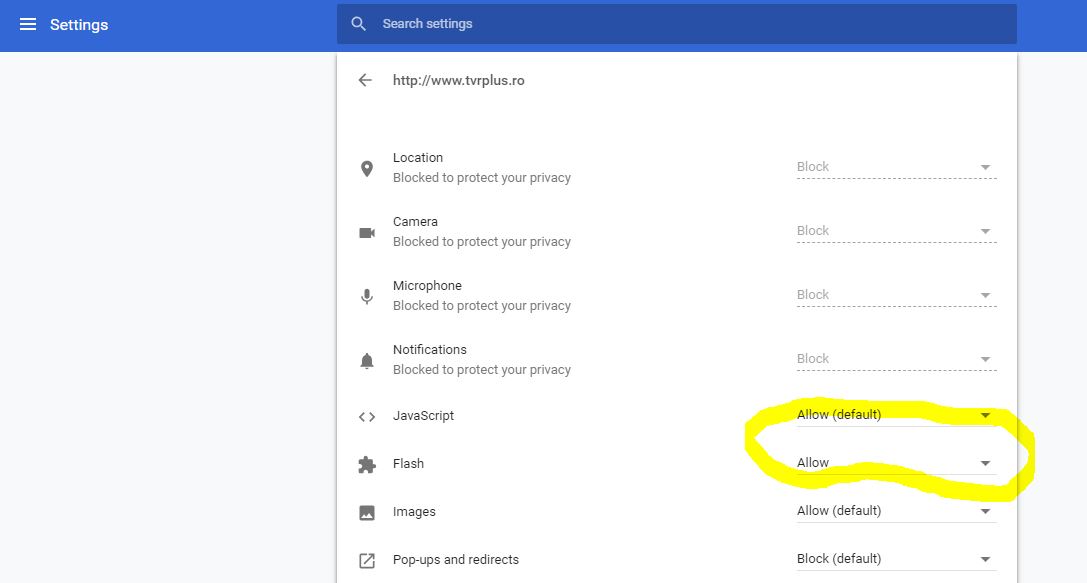Click the Pop-ups and redirects icon
The width and height of the screenshot is (1087, 583).
367,560
